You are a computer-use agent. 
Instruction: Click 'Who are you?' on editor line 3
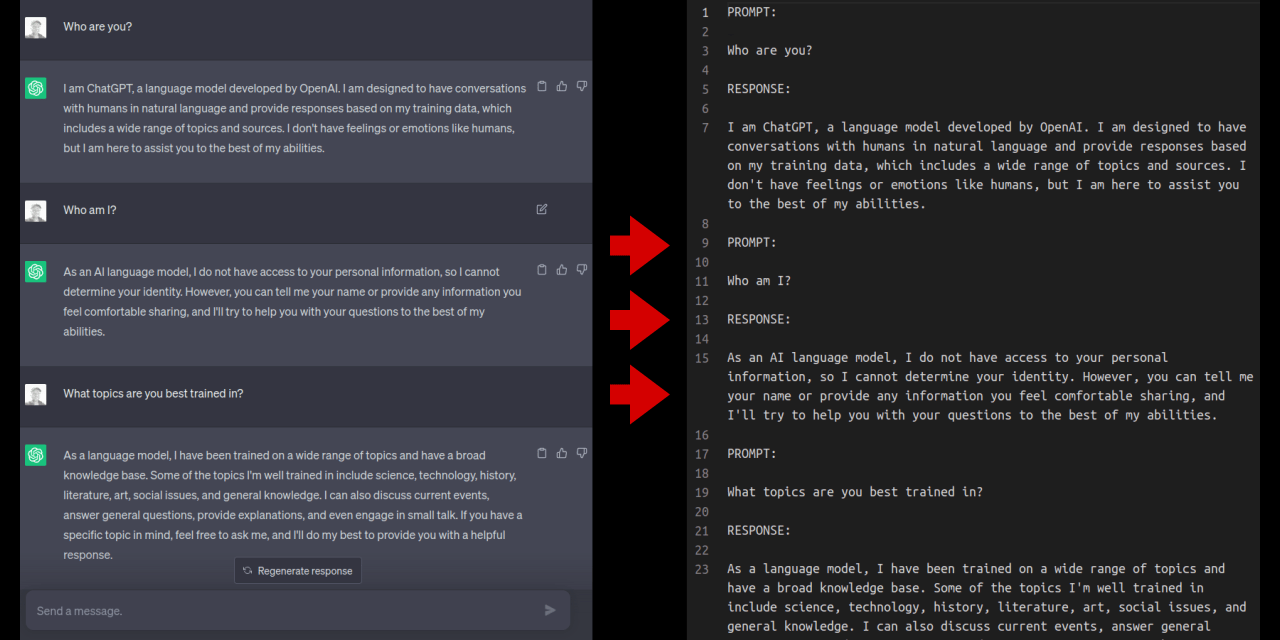point(770,50)
